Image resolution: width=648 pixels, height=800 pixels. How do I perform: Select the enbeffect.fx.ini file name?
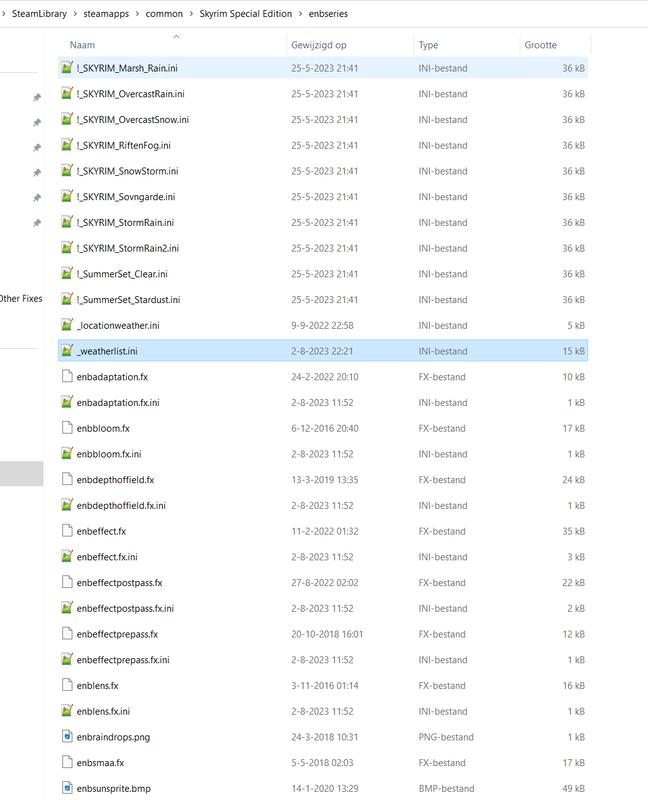107,557
